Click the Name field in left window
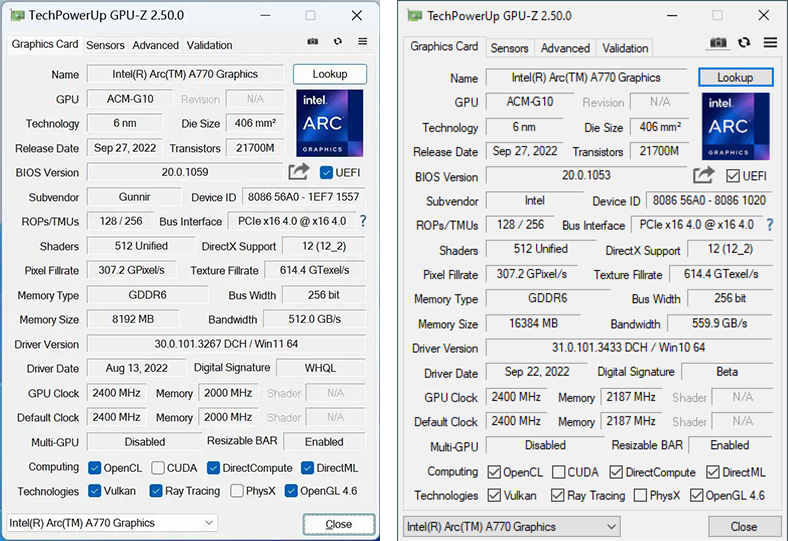 pyautogui.click(x=185, y=74)
